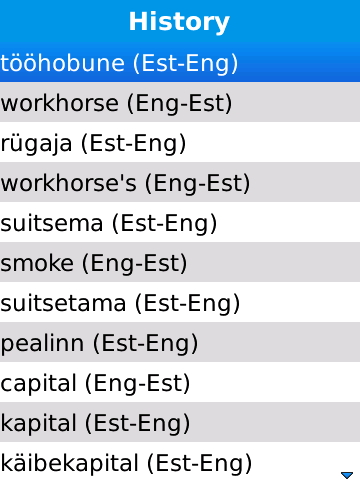360x480 pixels.
Task: Choose the workhorse's (Eng-Est) entry
Action: 180,182
